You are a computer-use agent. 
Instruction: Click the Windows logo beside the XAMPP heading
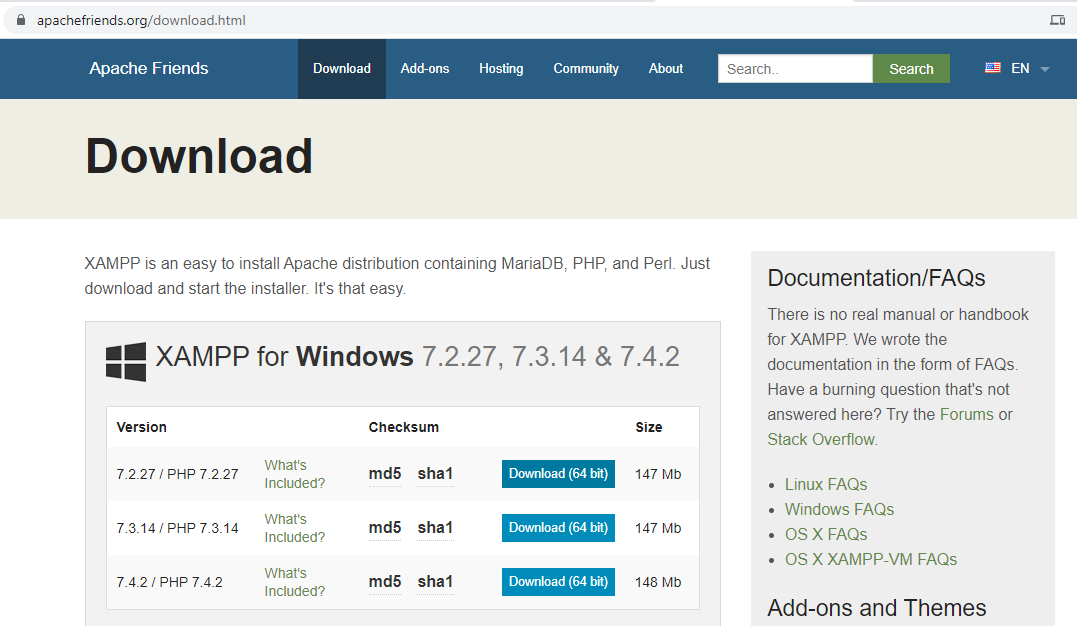pos(124,360)
